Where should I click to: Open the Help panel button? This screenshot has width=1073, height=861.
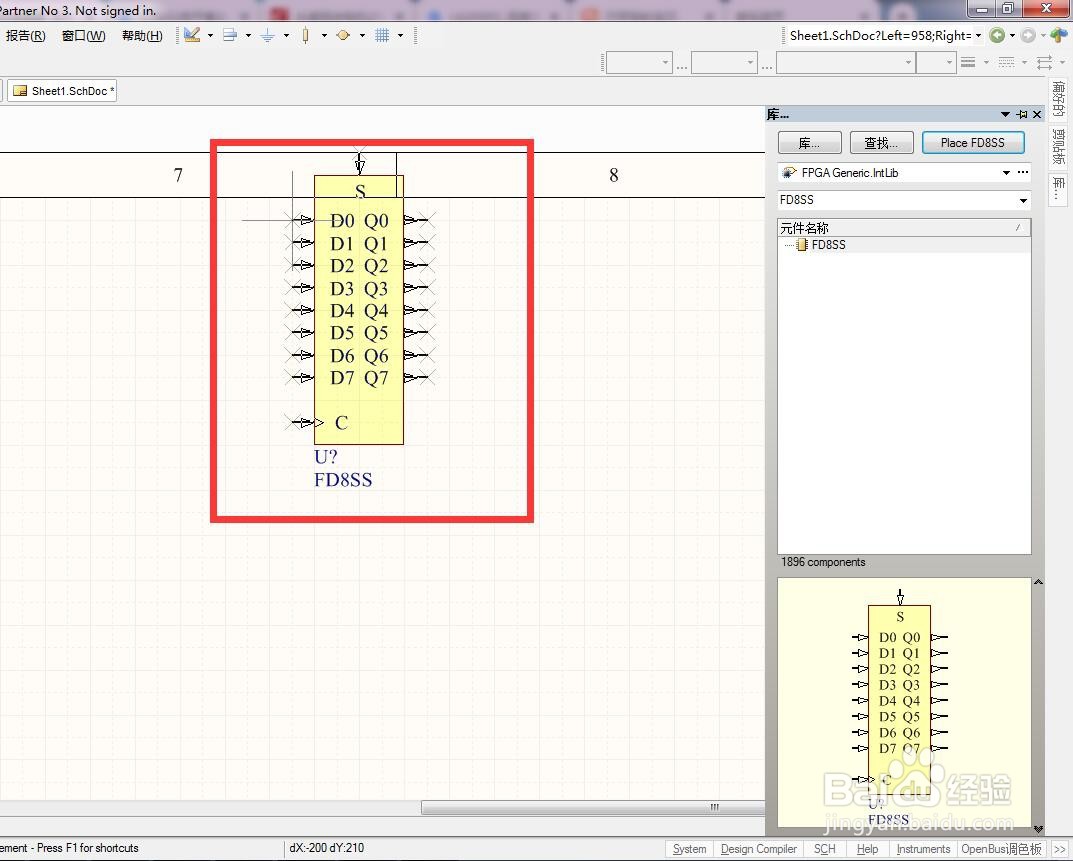867,849
